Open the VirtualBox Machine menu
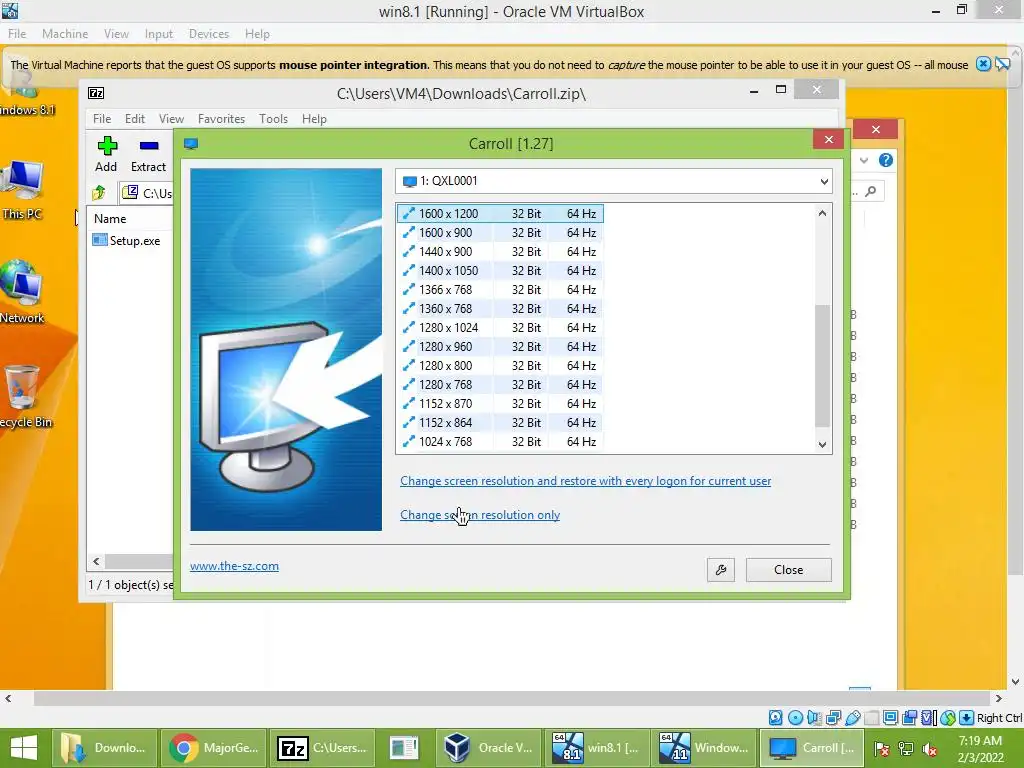 click(x=65, y=34)
